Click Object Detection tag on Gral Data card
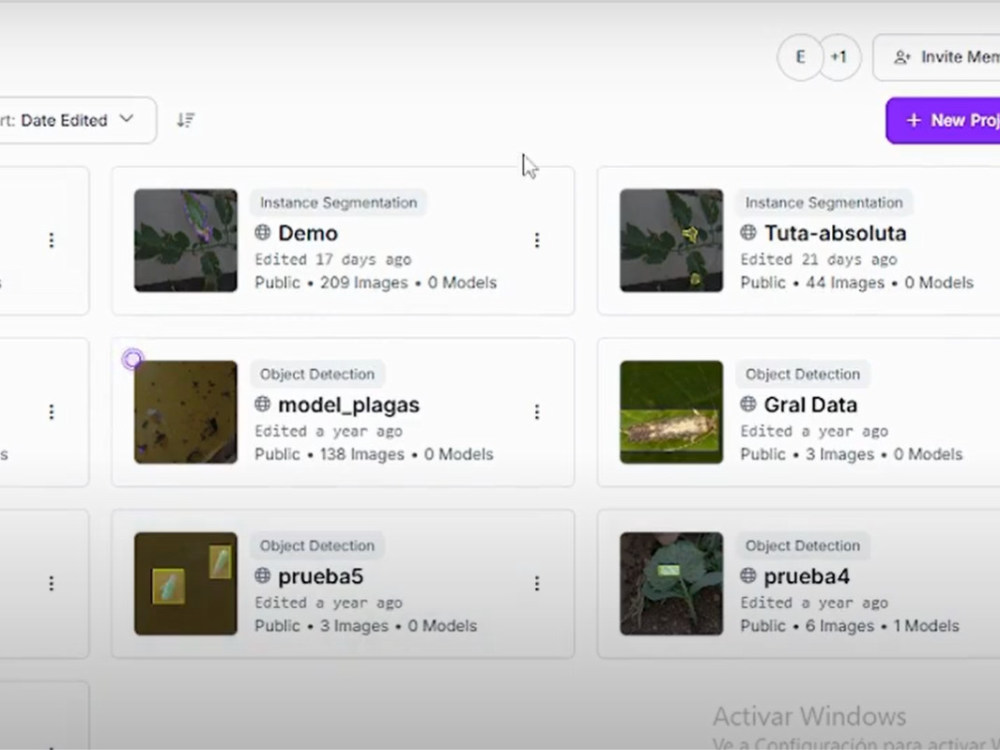 click(x=803, y=374)
